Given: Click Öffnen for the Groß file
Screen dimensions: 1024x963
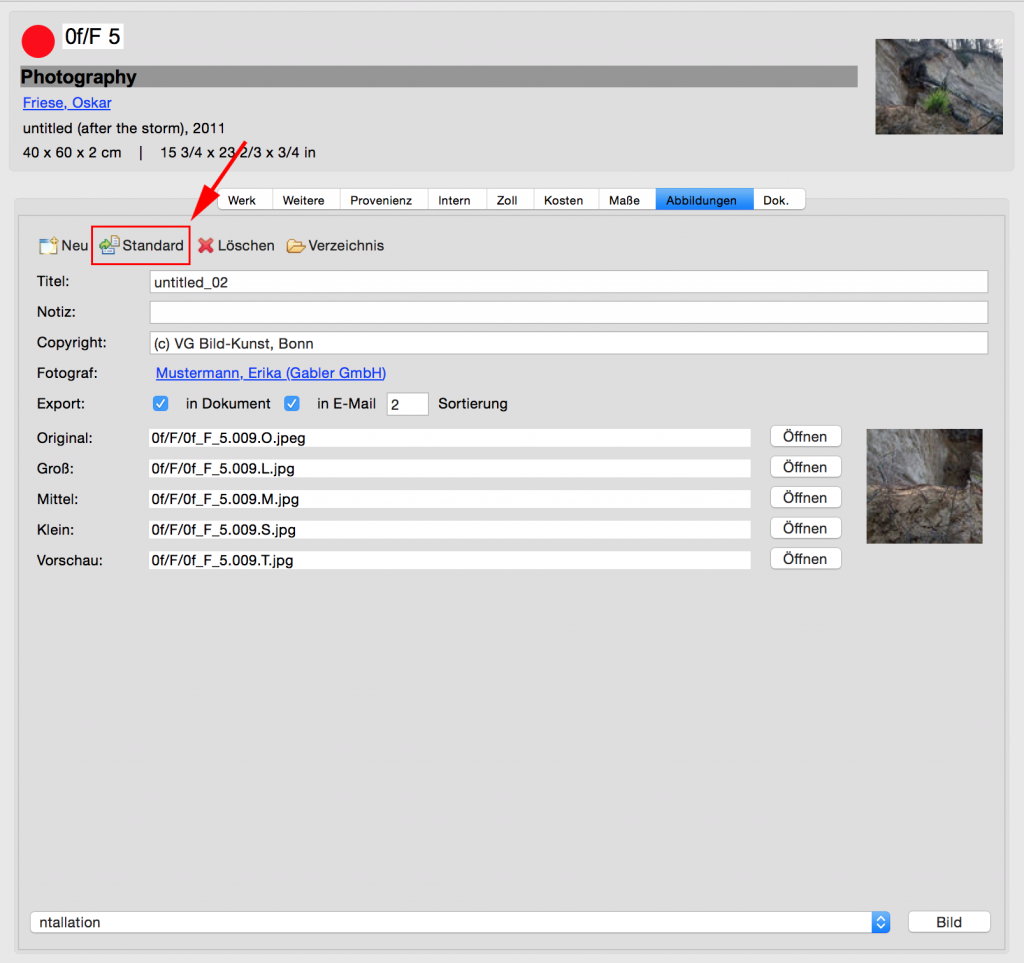Looking at the screenshot, I should (805, 467).
